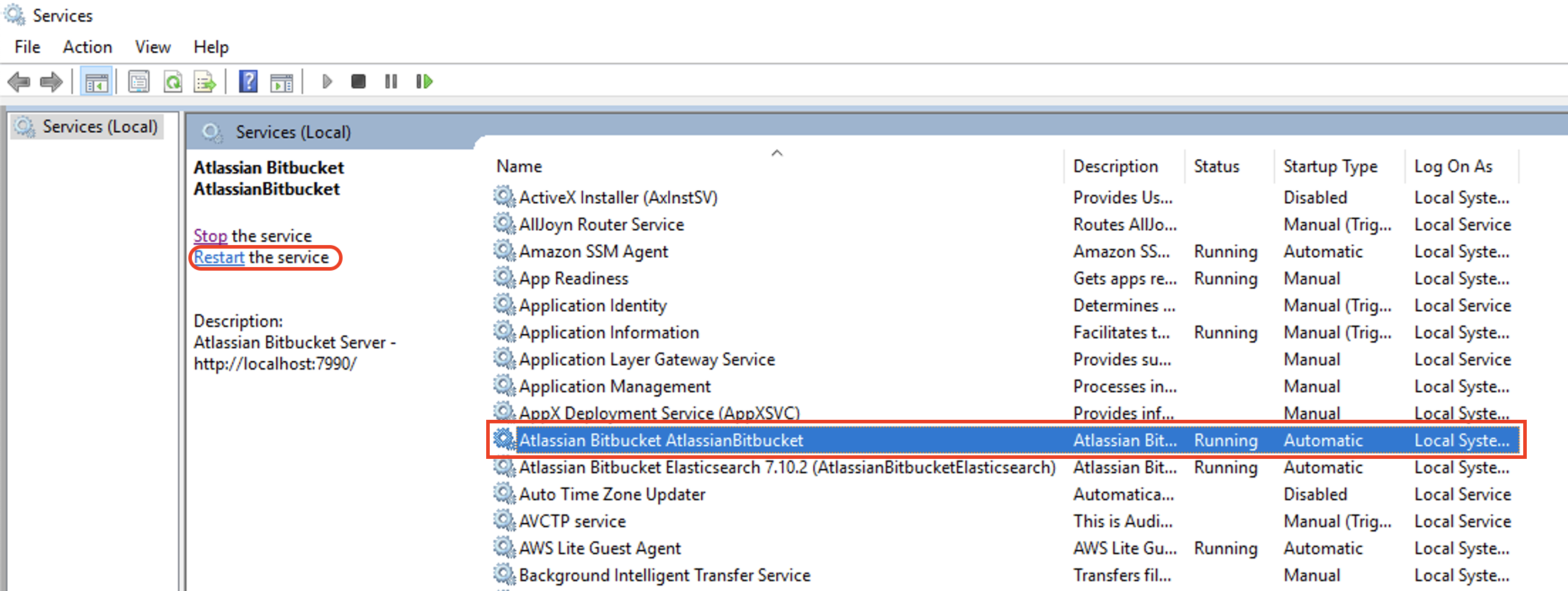Click gear icon of AVCTP service row
Viewport: 1568px width, 591px height.
(504, 520)
